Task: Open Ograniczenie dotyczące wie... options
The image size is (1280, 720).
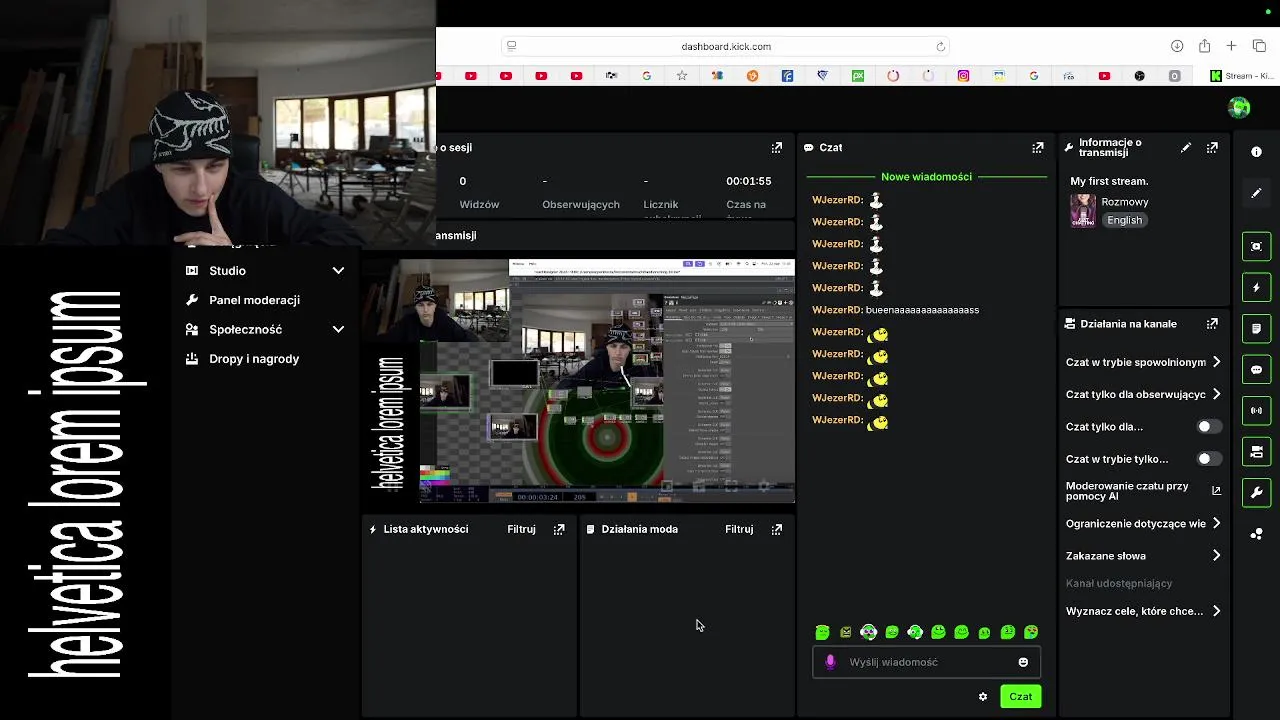Action: 1144,524
